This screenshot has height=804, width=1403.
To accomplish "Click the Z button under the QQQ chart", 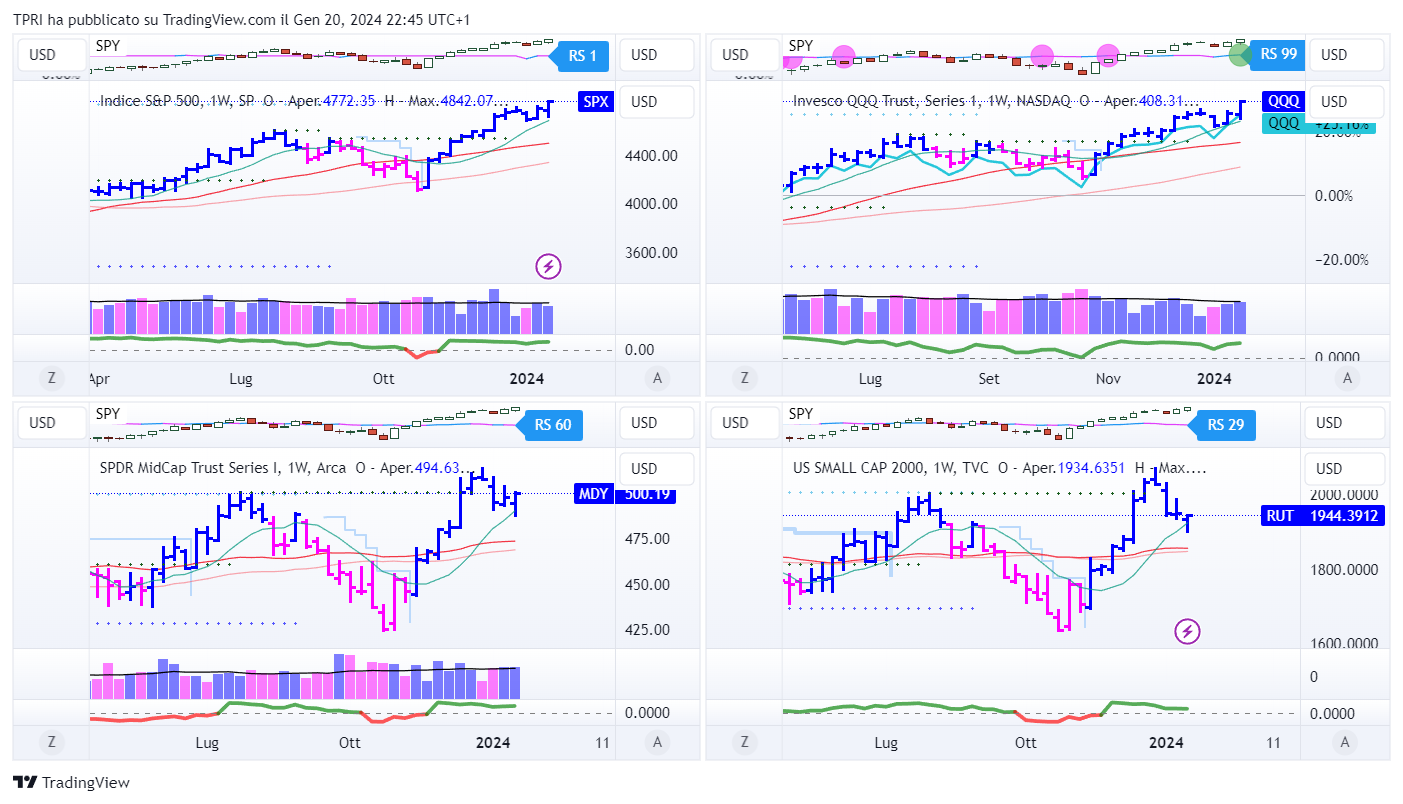I will point(743,378).
